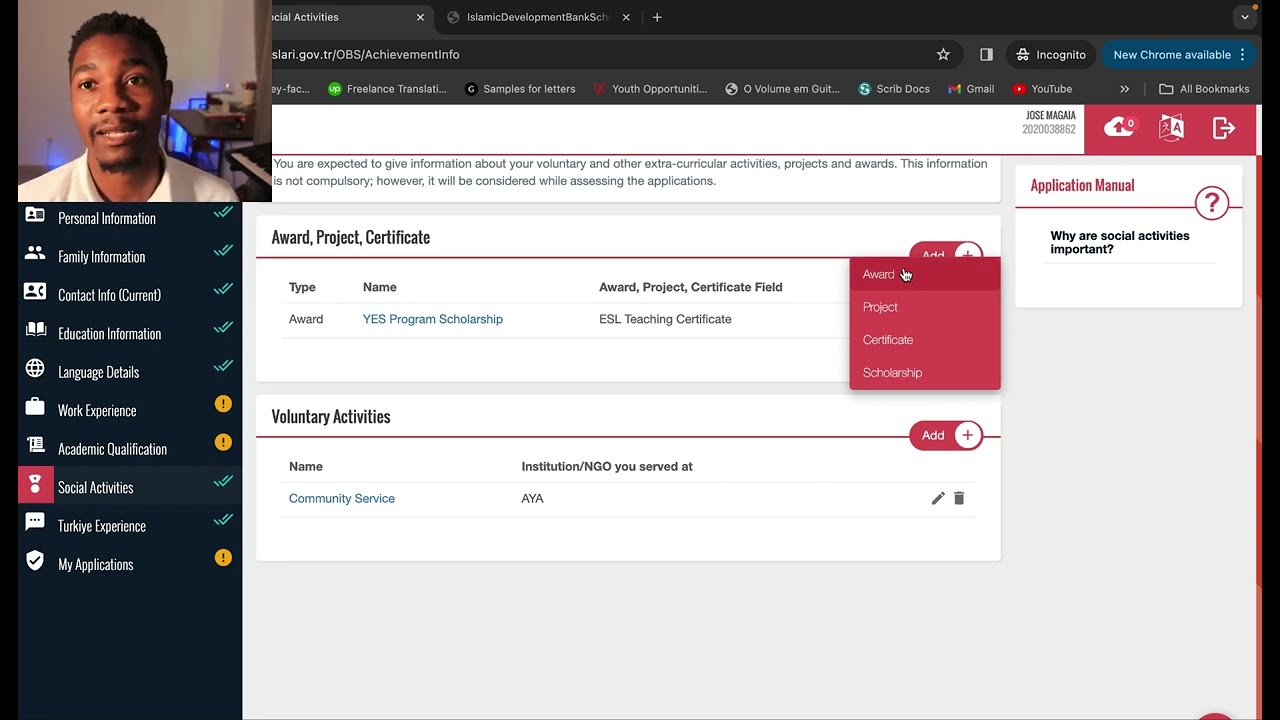Click the language translate icon in header
Image resolution: width=1280 pixels, height=720 pixels.
tap(1171, 128)
